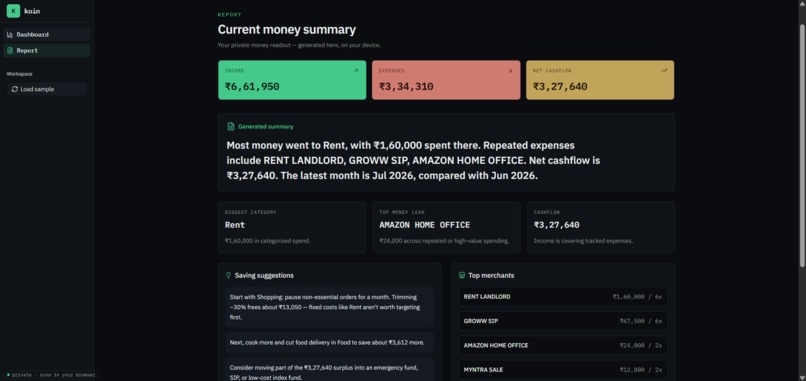Viewport: 806px width, 381px height.
Task: Click the Top merchants store icon
Action: 462,276
